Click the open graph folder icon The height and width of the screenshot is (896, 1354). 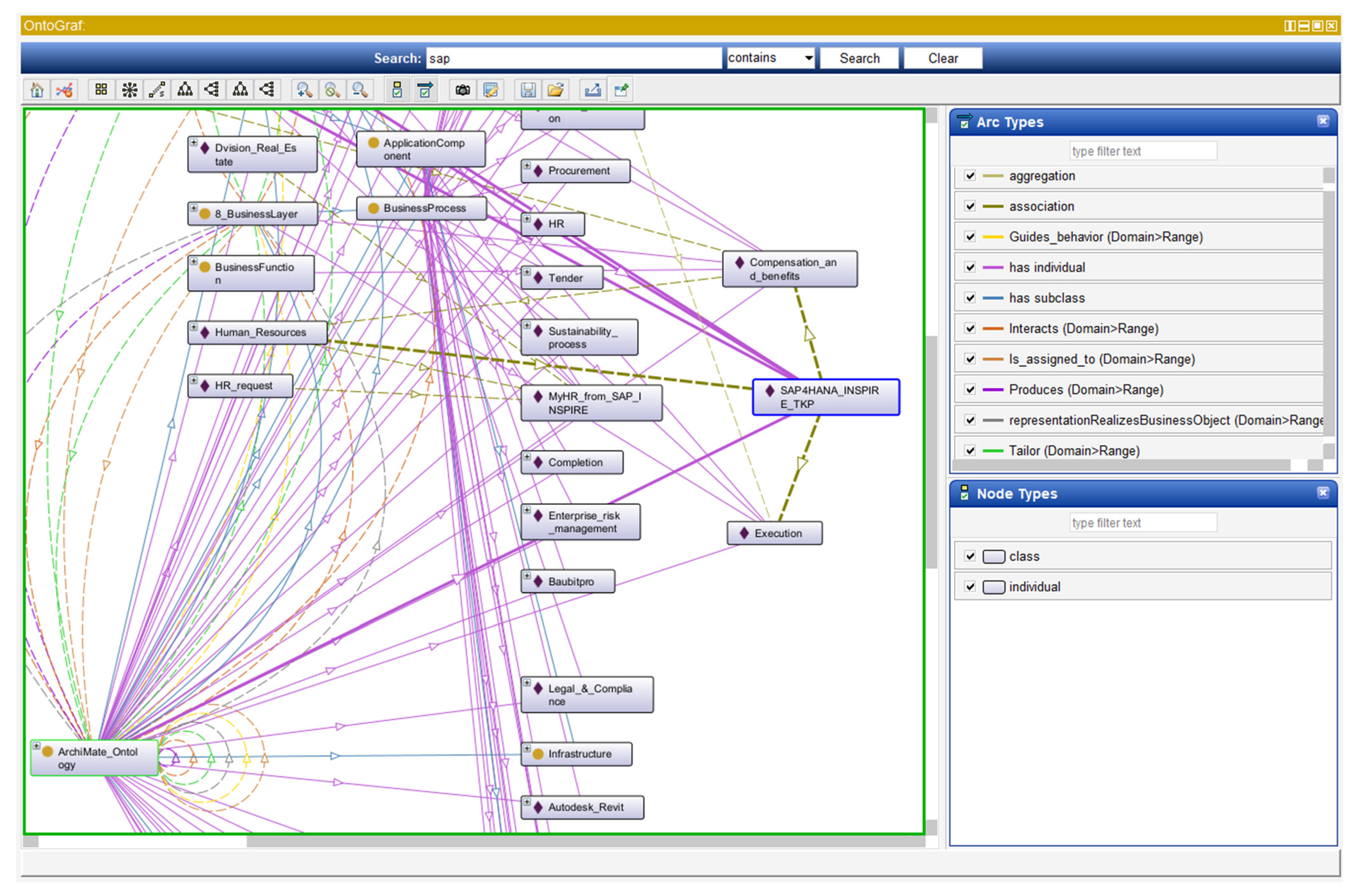[555, 90]
